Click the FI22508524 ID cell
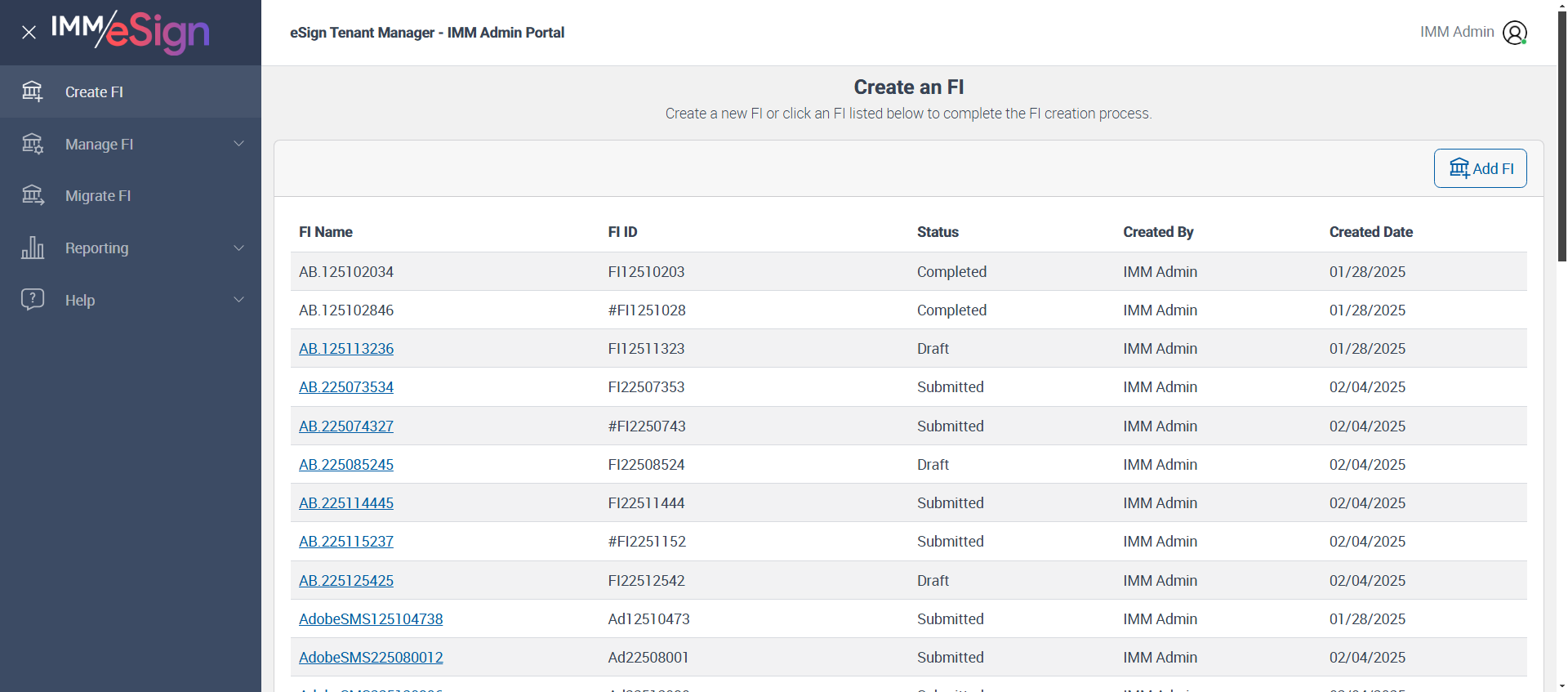The width and height of the screenshot is (1568, 692). point(646,465)
